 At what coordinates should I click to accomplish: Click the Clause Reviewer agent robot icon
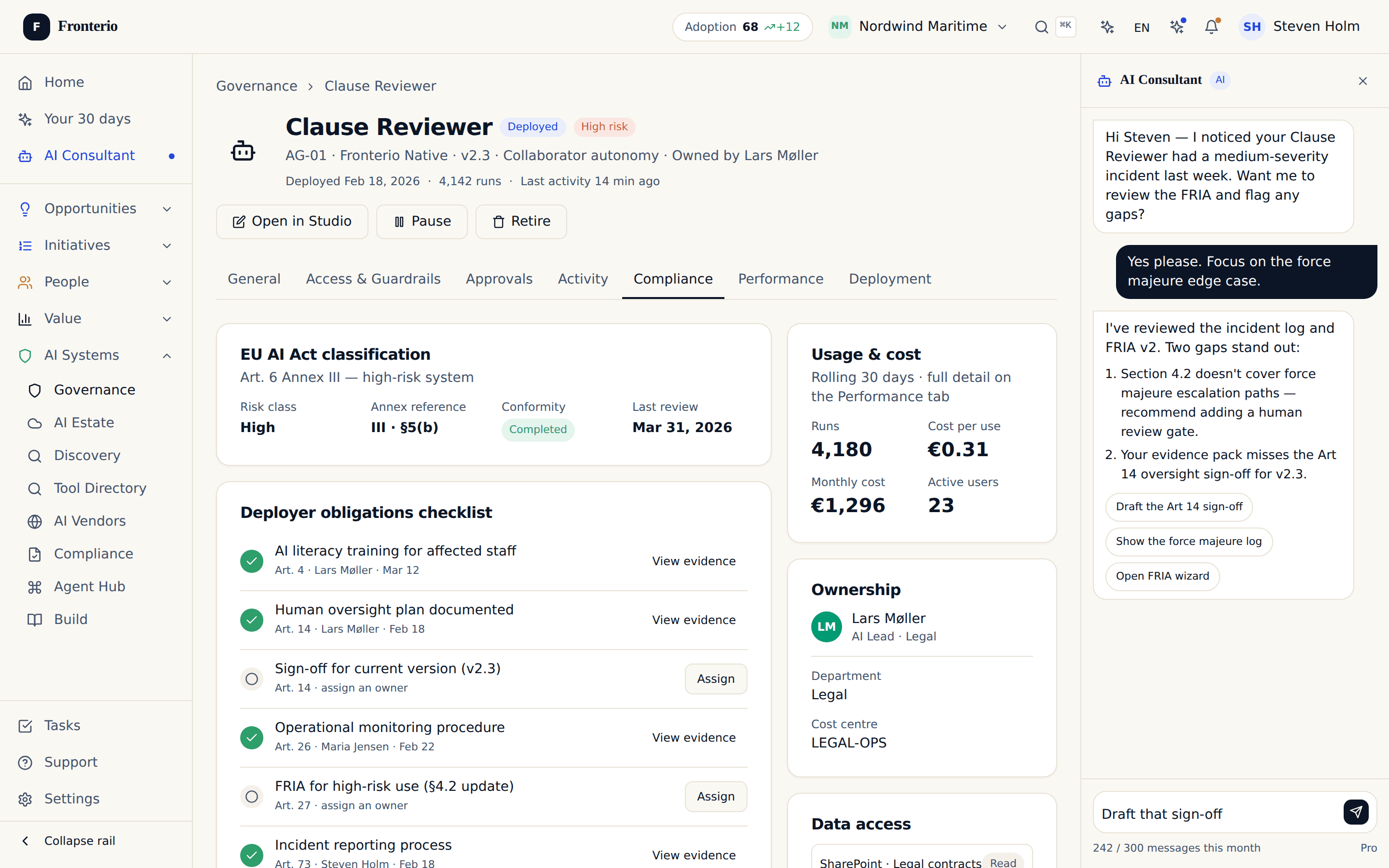tap(243, 151)
